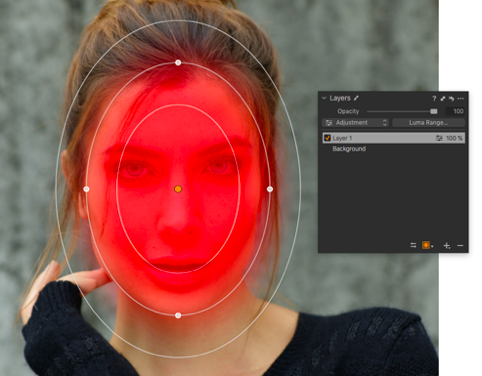Select the Layer 1 row name
The width and height of the screenshot is (482, 376).
342,138
